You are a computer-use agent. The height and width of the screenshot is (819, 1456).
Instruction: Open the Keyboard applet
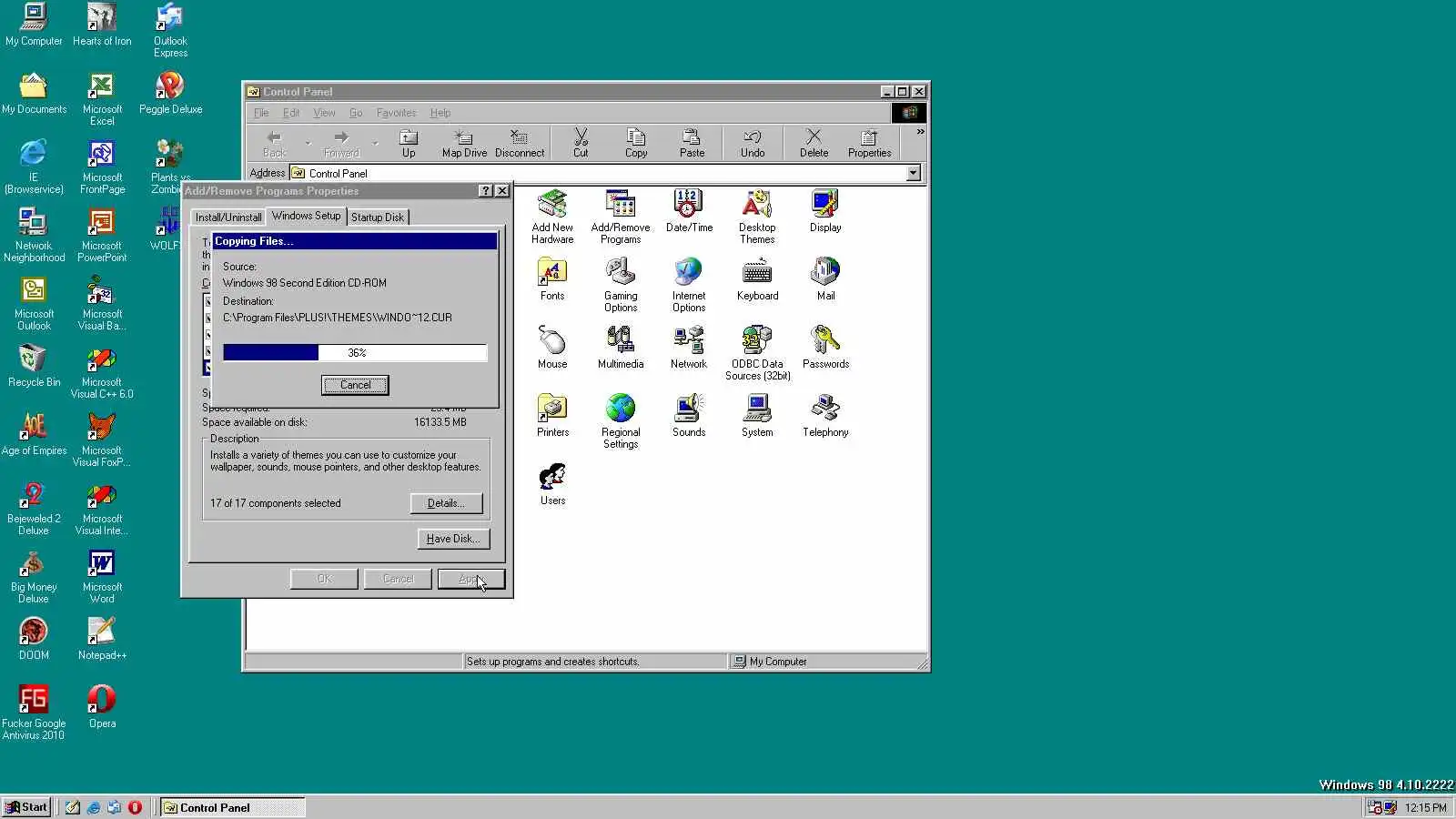(x=757, y=279)
